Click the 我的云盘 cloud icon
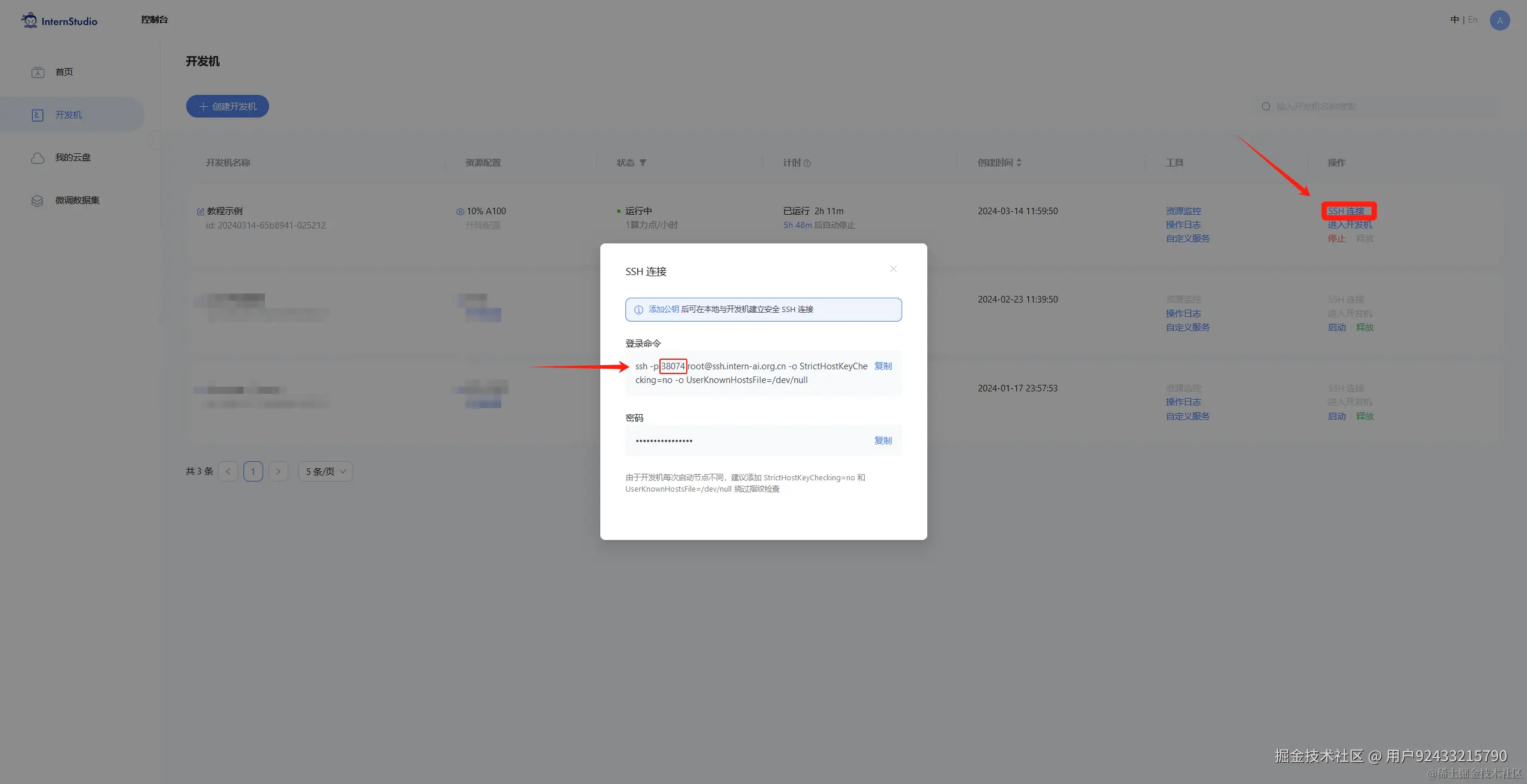 pyautogui.click(x=38, y=158)
